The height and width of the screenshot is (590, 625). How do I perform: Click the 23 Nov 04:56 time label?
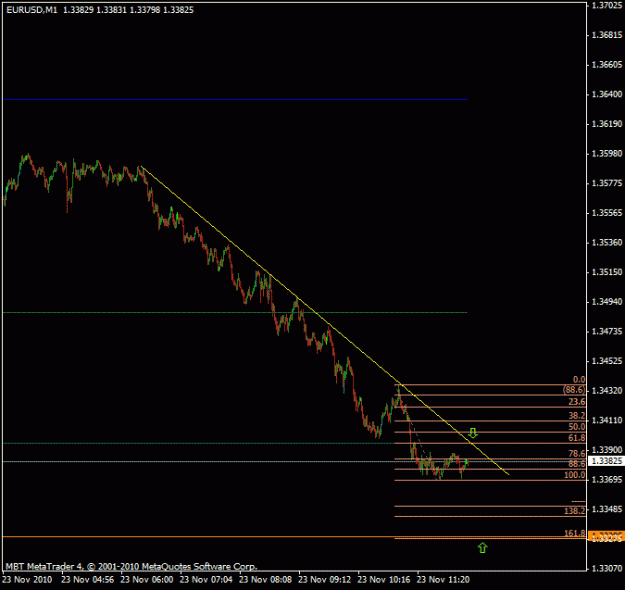click(87, 579)
